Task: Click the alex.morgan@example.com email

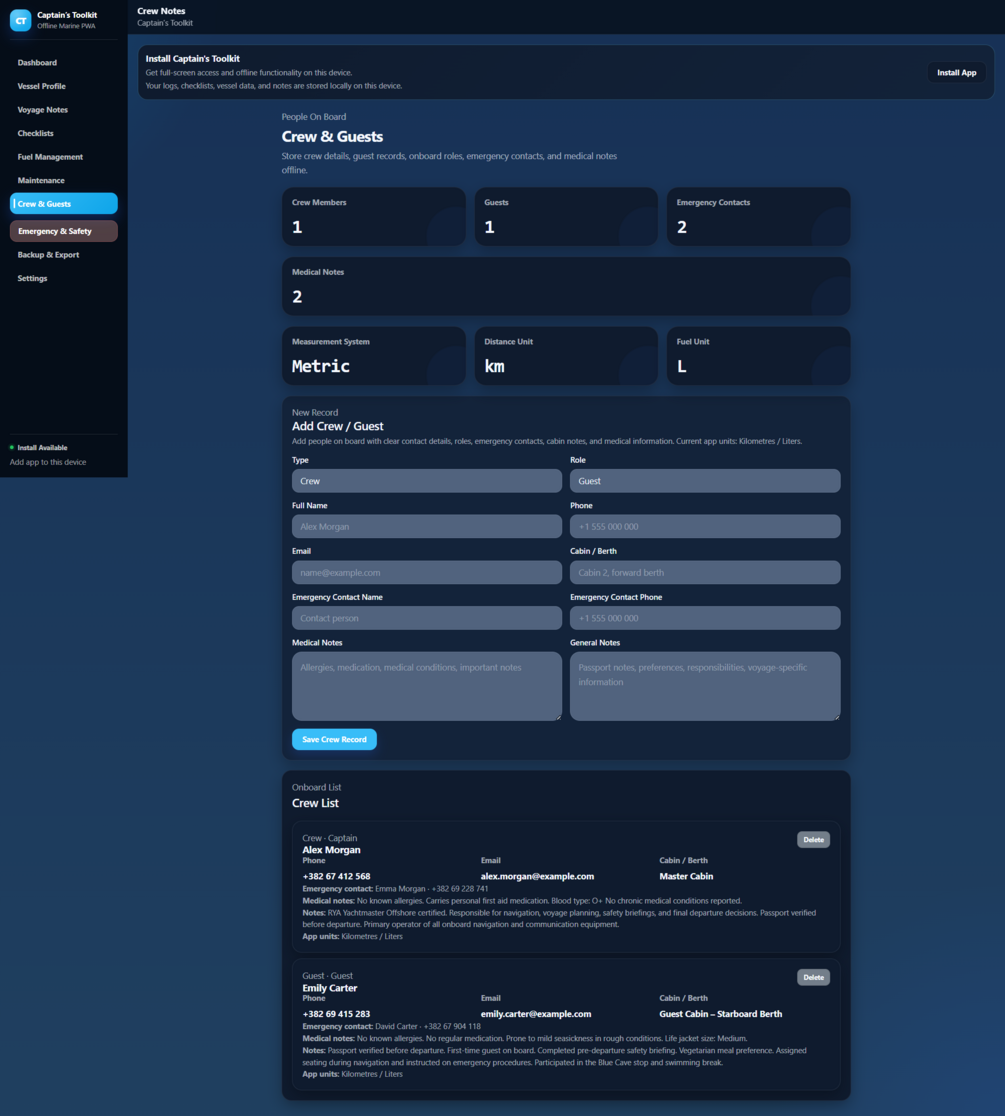Action: pyautogui.click(x=537, y=876)
